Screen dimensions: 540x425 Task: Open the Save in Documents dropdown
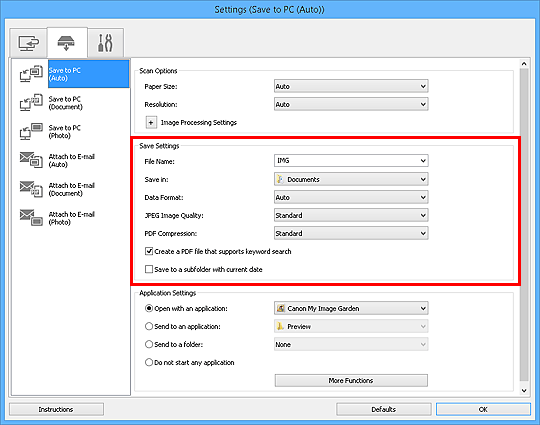[351, 179]
